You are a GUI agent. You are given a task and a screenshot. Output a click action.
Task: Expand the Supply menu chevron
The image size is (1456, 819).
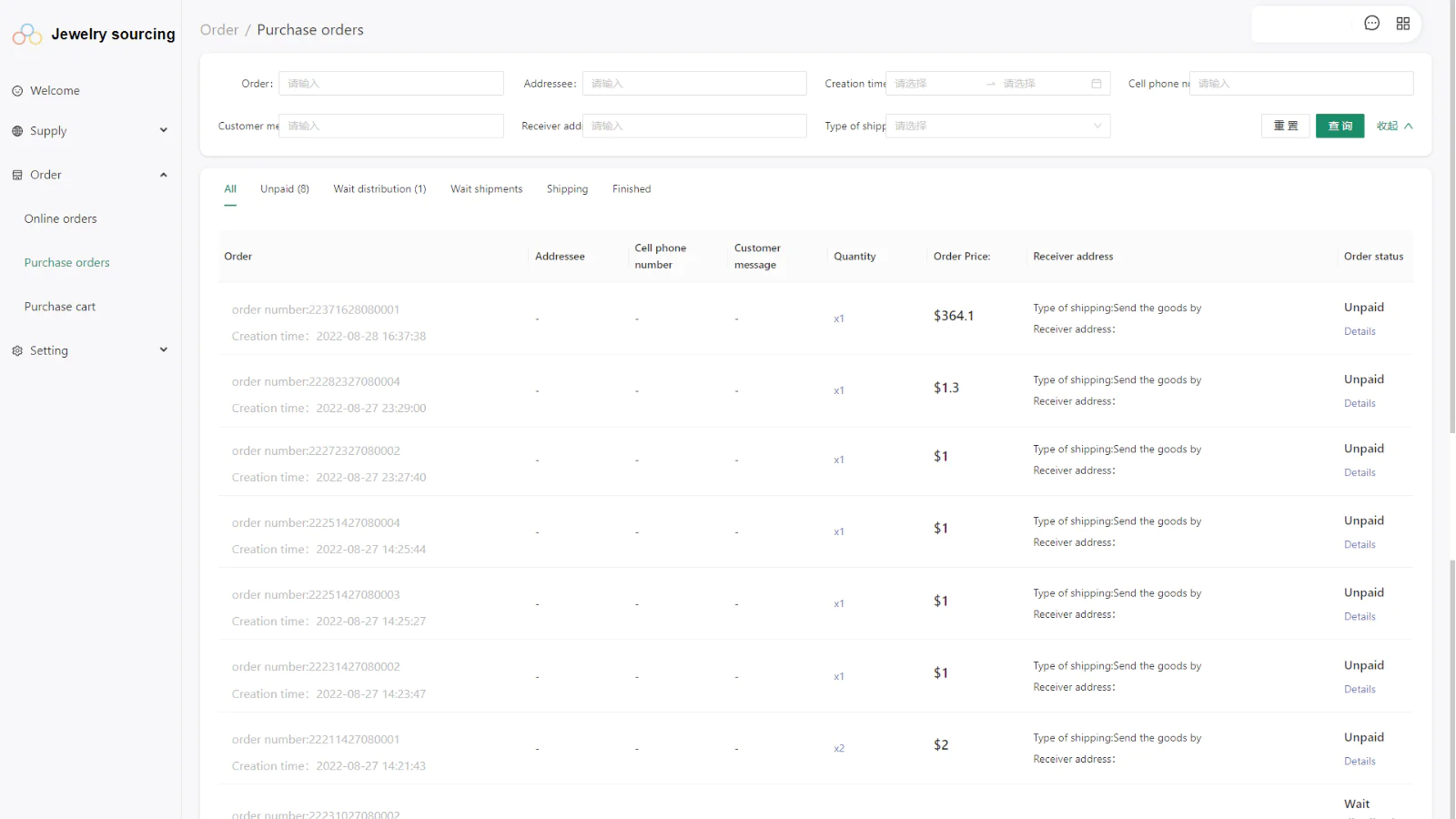164,130
